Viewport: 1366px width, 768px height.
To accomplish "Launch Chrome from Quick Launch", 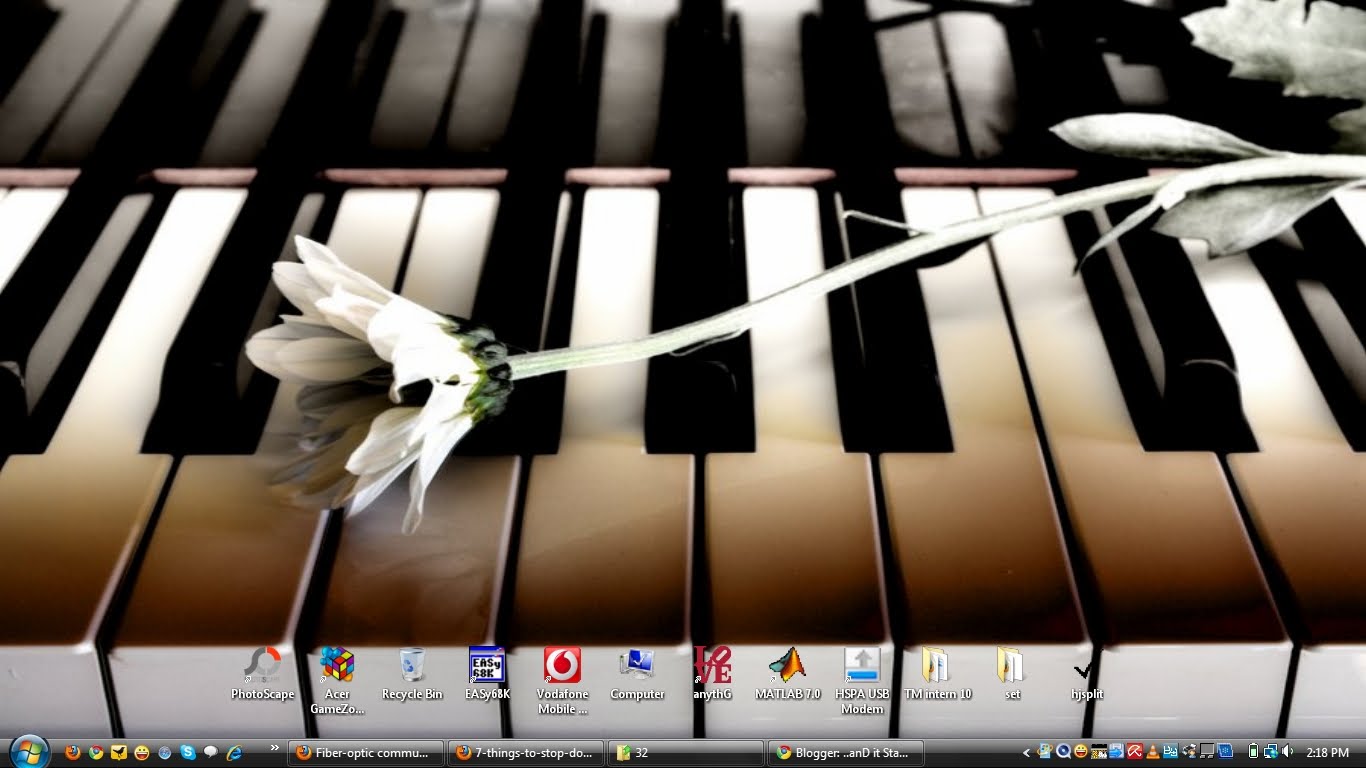I will (96, 752).
